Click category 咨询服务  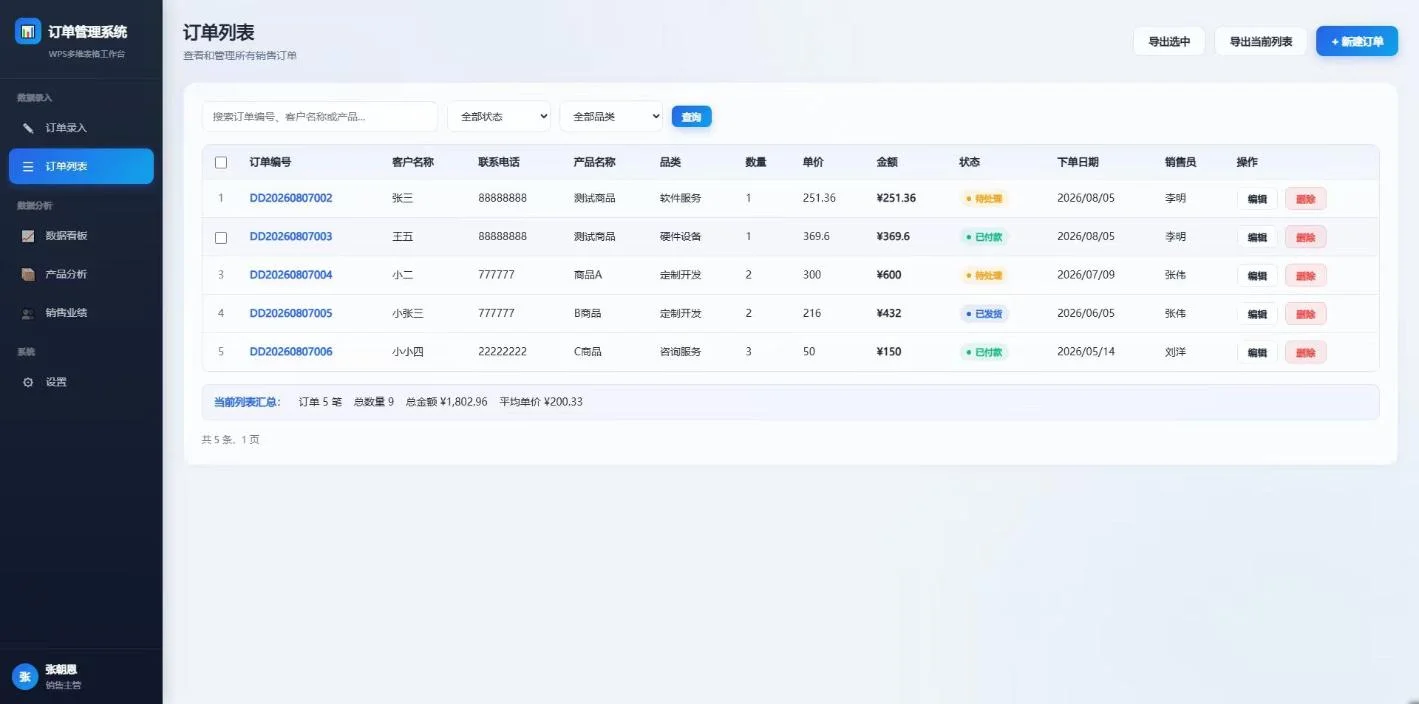pyautogui.click(x=681, y=352)
